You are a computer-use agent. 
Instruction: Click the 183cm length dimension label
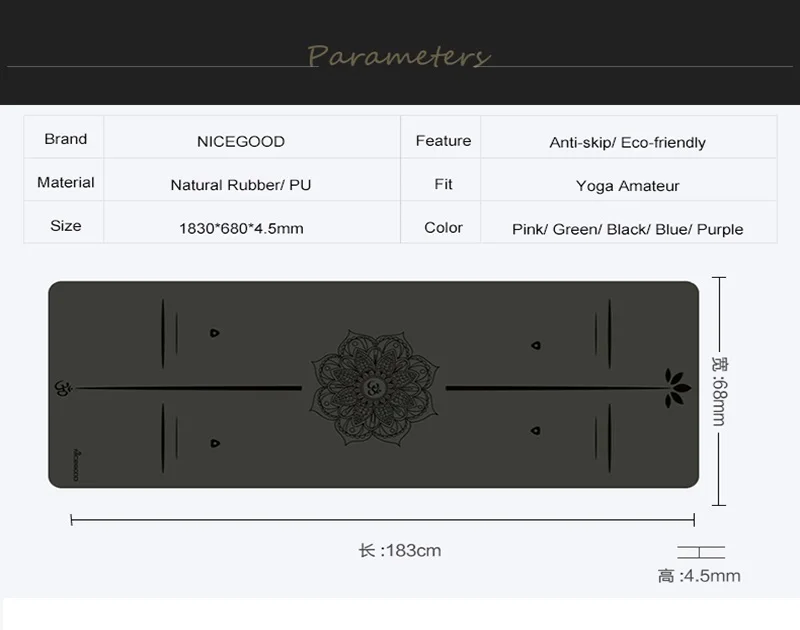click(x=399, y=551)
